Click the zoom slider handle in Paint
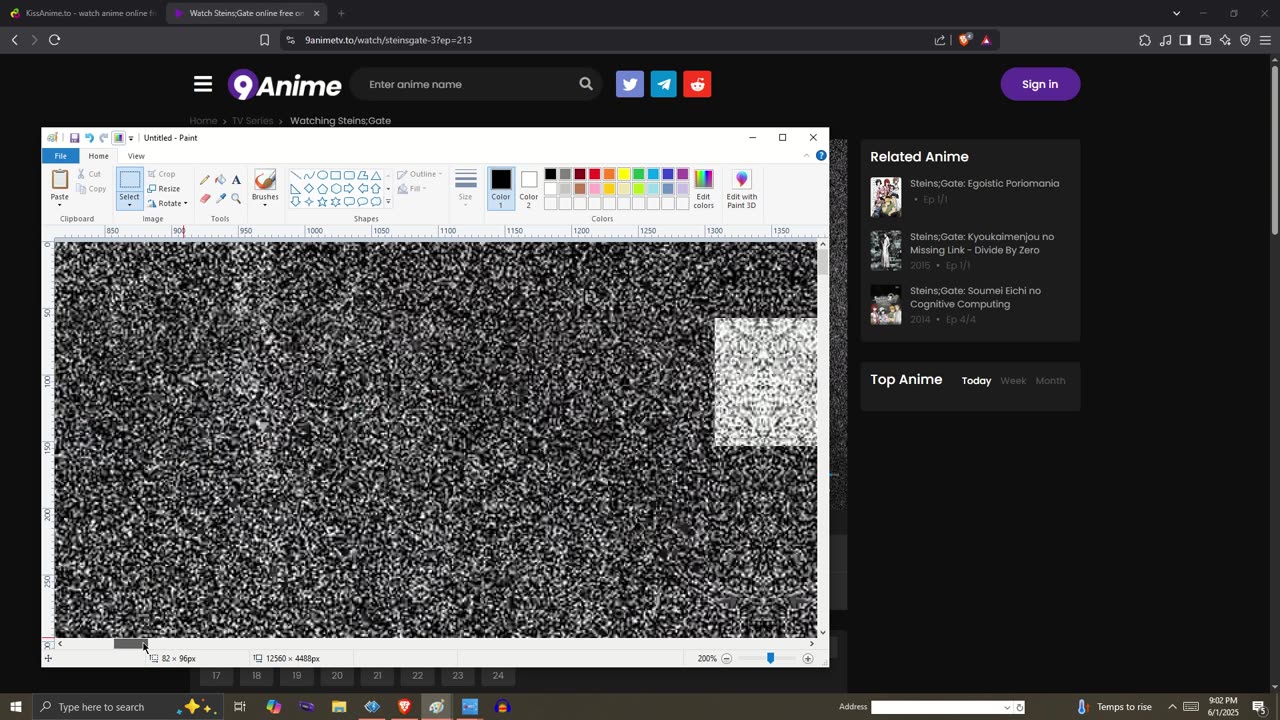 [x=770, y=658]
